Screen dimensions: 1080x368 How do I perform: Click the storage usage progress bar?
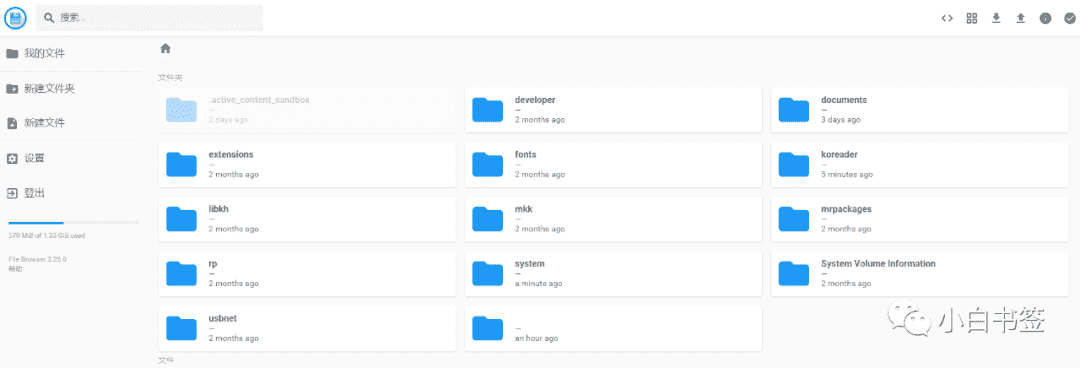pos(73,223)
